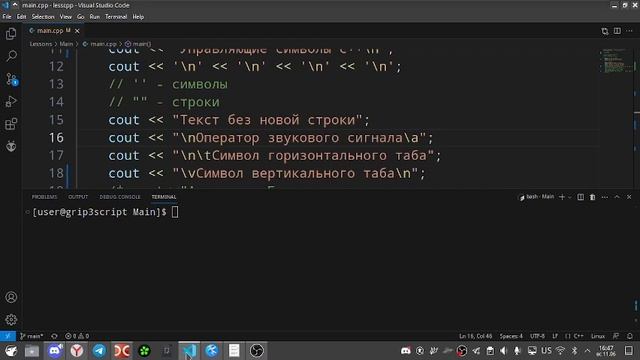Select the bash Main terminal label

(x=536, y=197)
